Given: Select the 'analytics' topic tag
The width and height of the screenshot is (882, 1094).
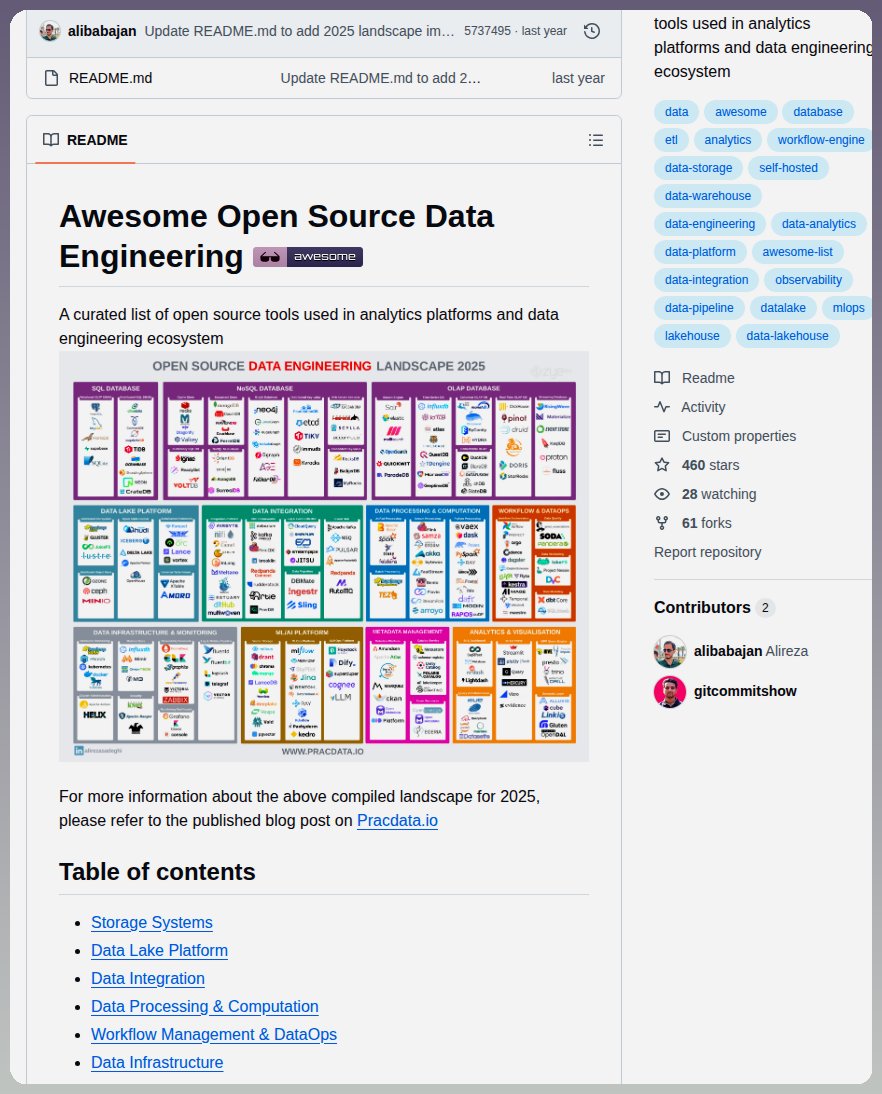Looking at the screenshot, I should (728, 140).
